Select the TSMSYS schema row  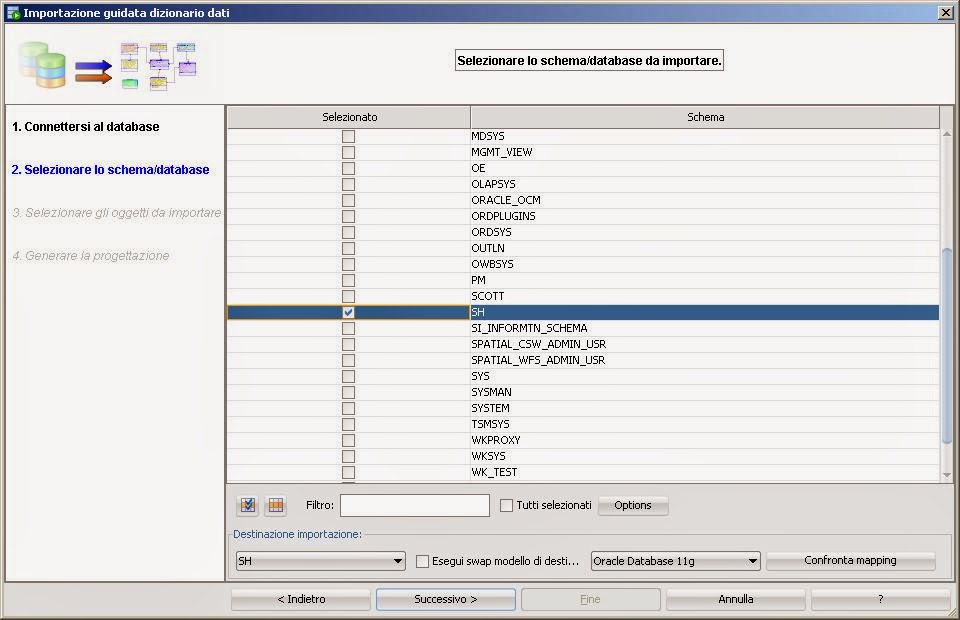pos(583,424)
